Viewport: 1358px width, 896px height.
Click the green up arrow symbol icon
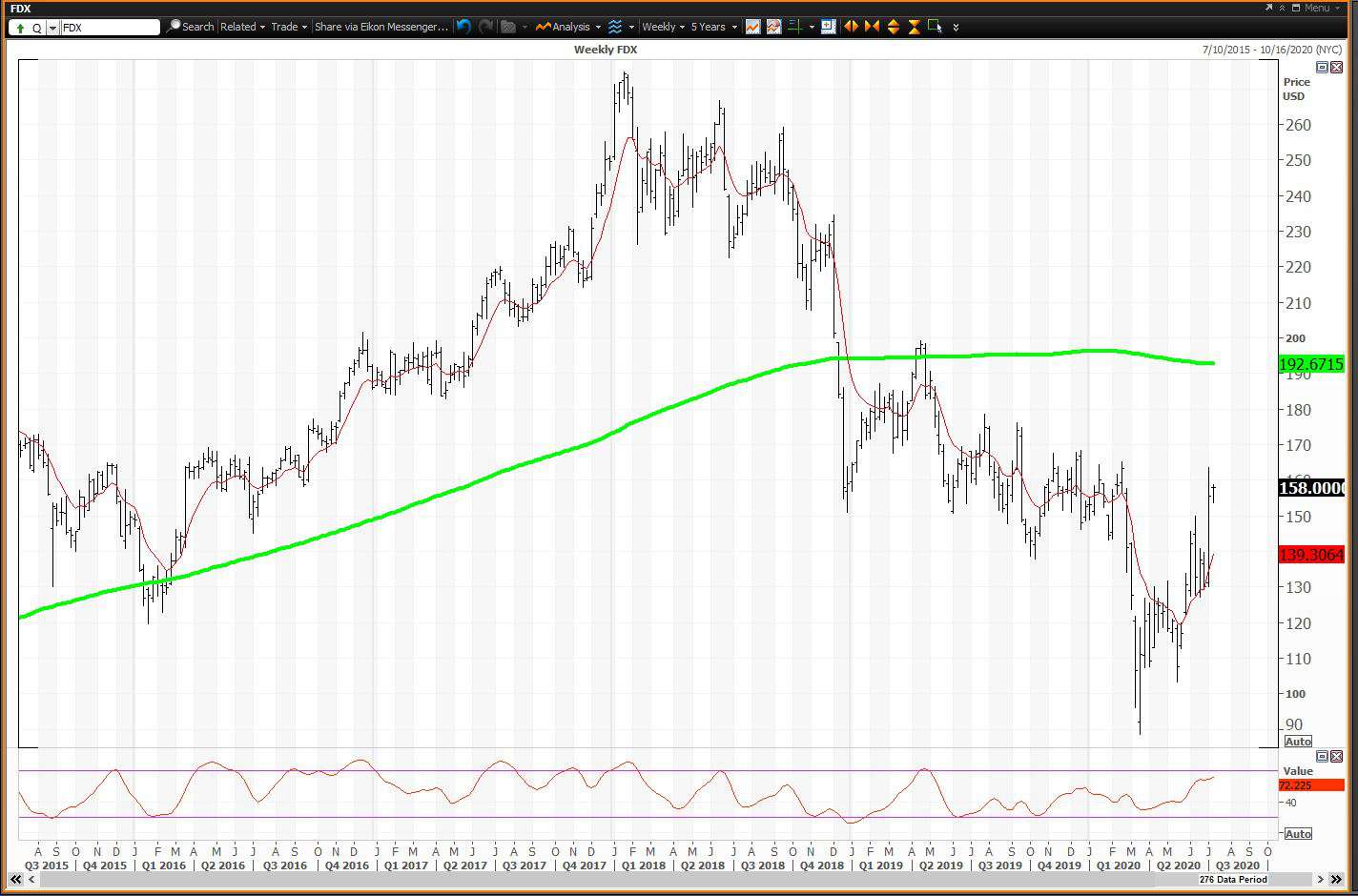tap(20, 28)
